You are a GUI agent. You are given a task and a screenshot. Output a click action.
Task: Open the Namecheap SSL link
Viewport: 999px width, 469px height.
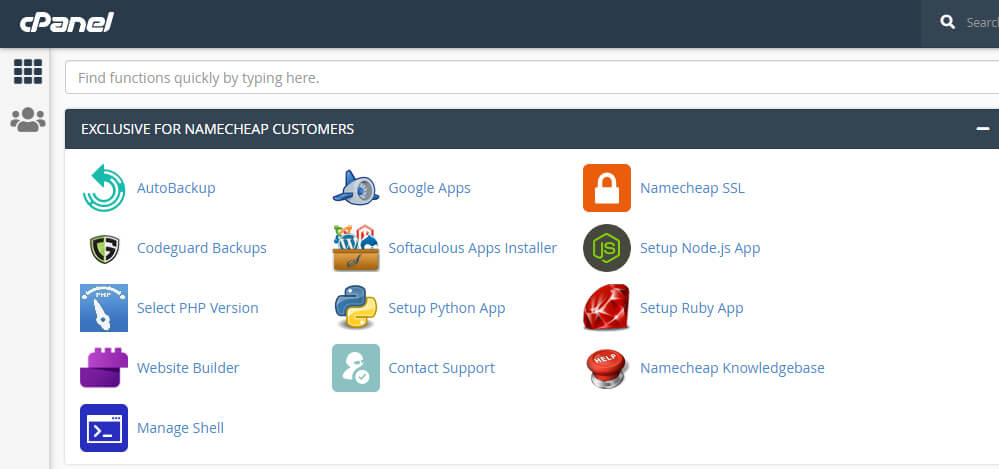(x=692, y=189)
